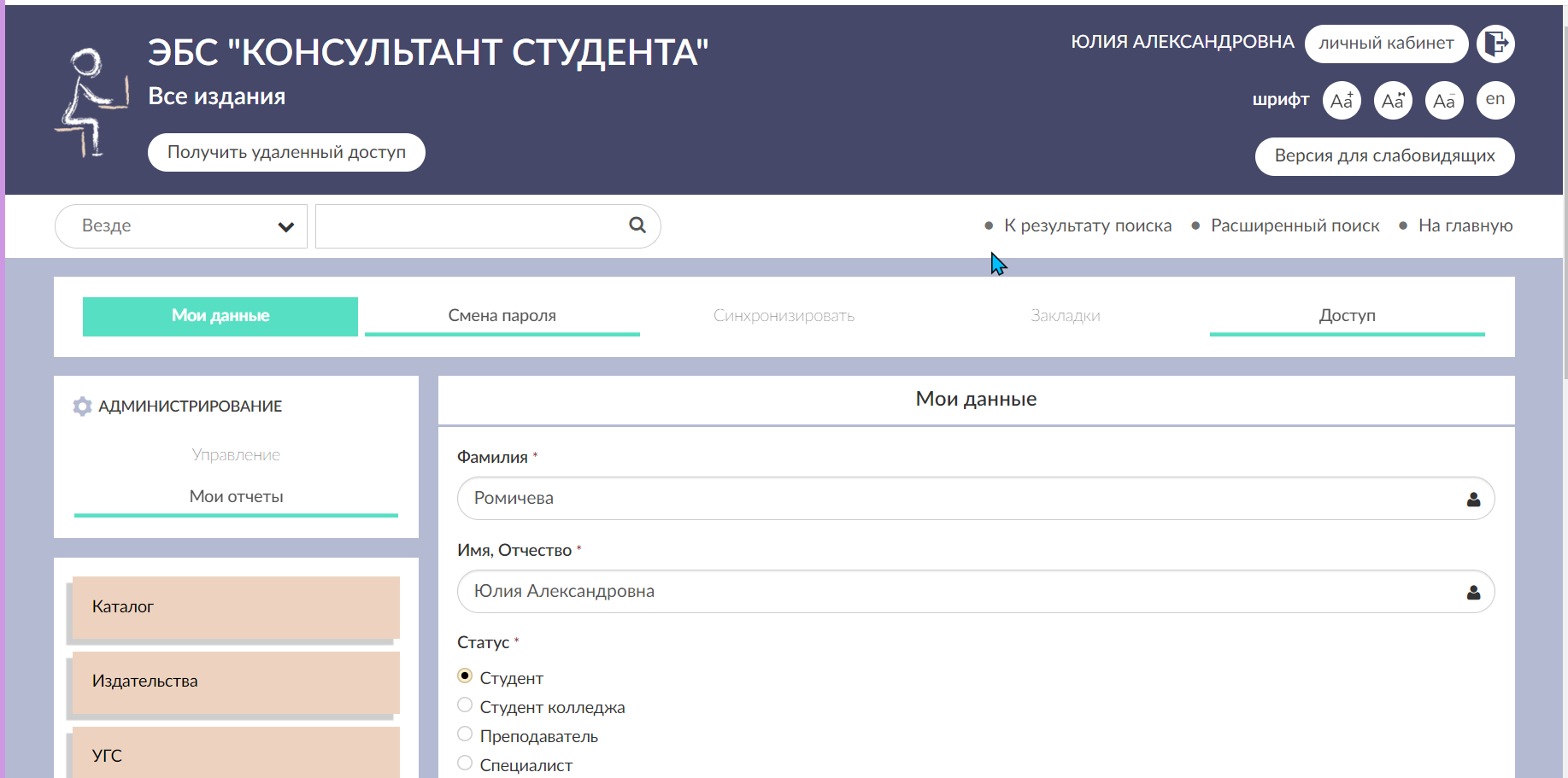
Task: Click the person icon in Имя, Отчество field
Action: tap(1473, 592)
